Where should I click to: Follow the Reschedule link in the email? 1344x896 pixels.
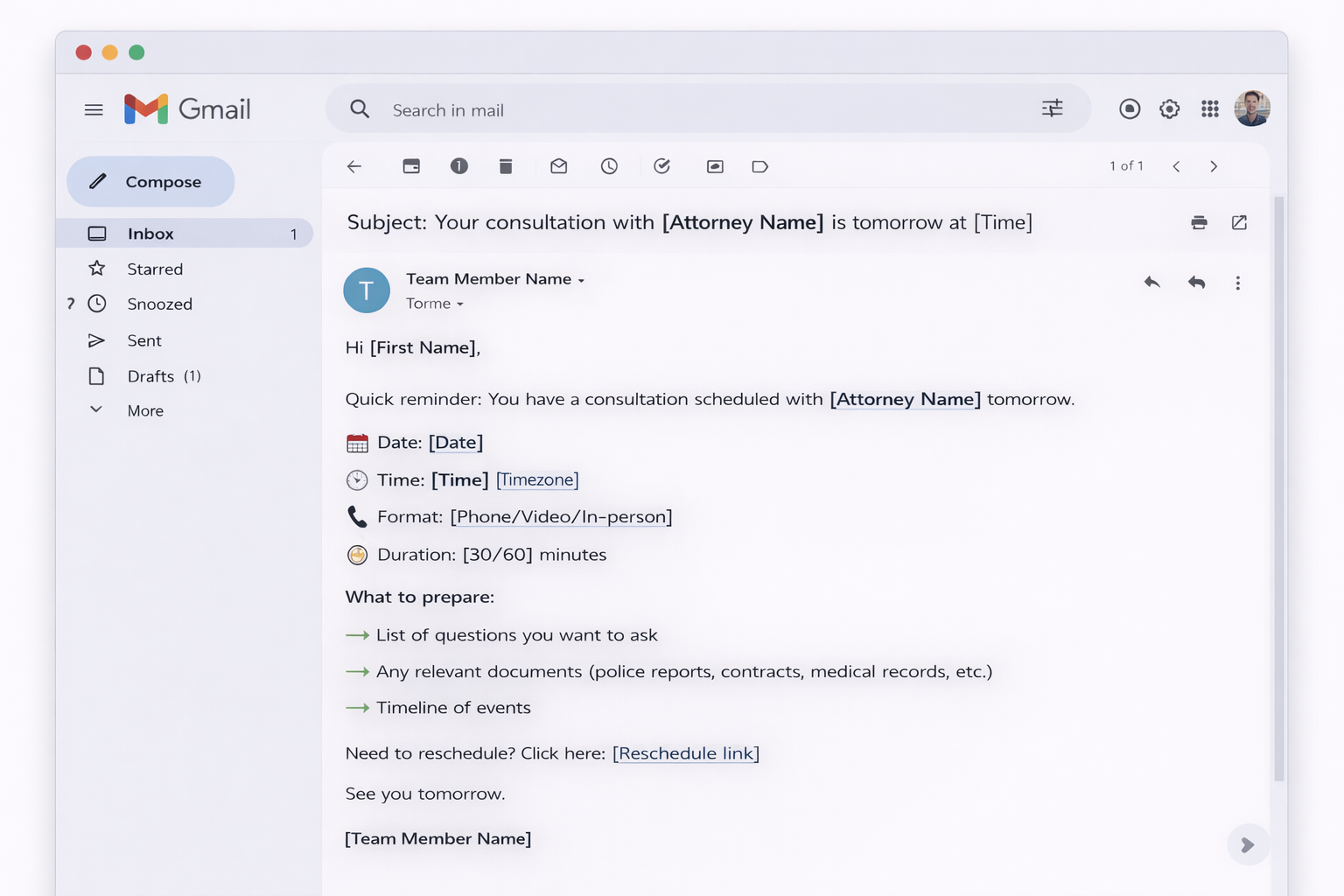point(686,753)
